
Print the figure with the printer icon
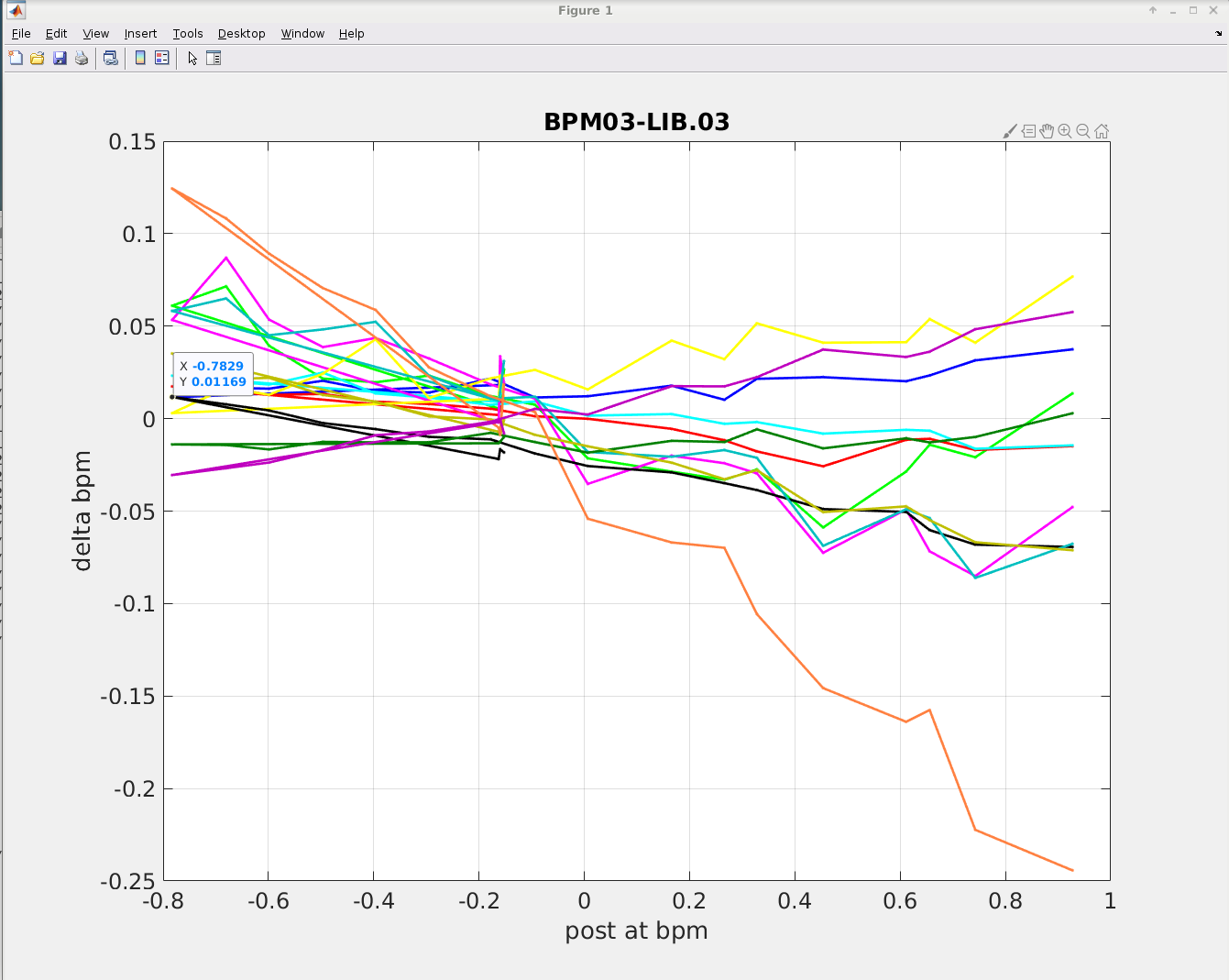coord(82,58)
